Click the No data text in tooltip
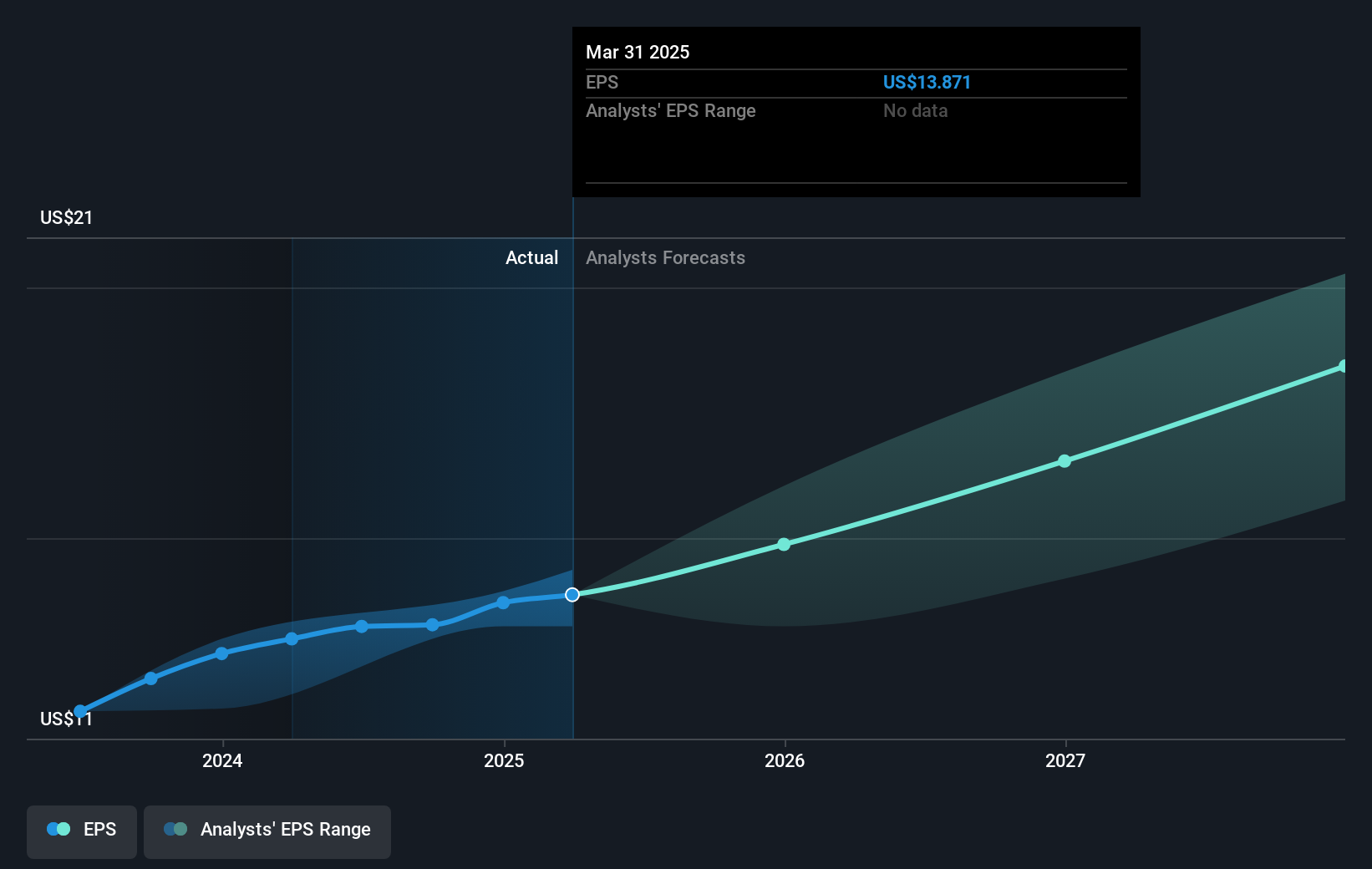 (916, 111)
